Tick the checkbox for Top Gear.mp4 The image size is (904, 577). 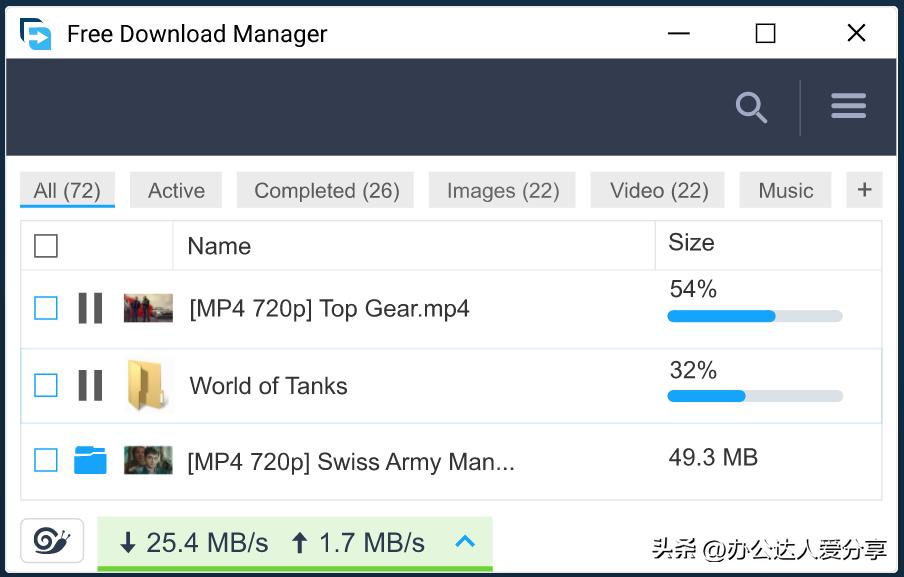(46, 308)
